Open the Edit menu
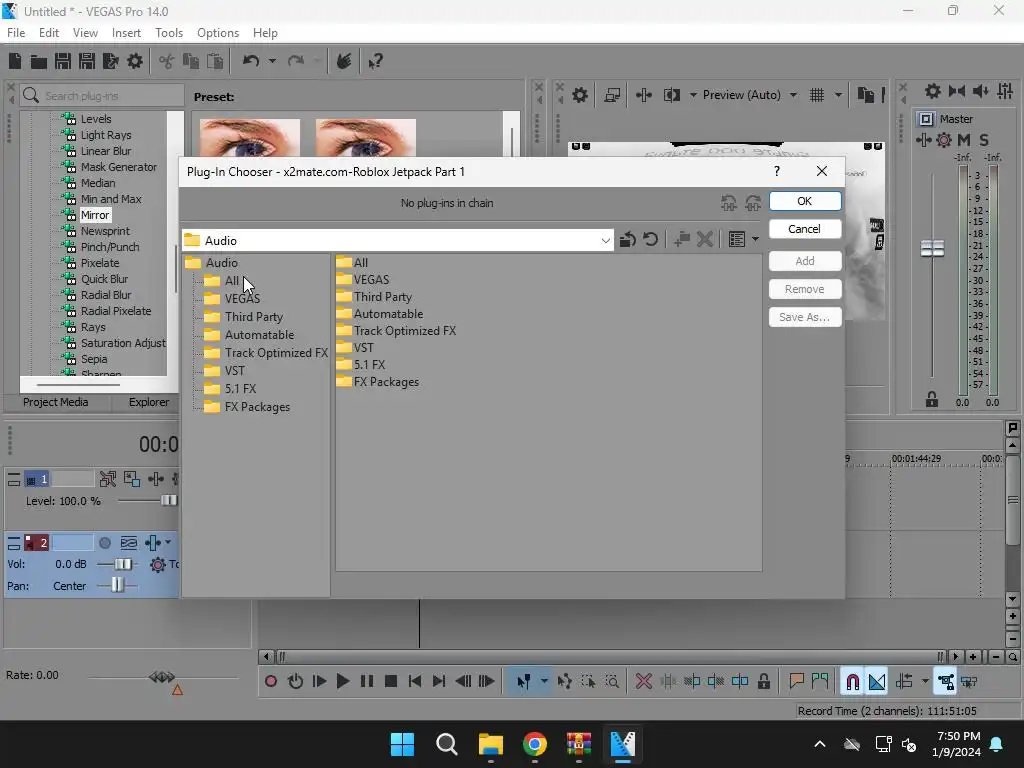Image resolution: width=1024 pixels, height=768 pixels. click(49, 33)
